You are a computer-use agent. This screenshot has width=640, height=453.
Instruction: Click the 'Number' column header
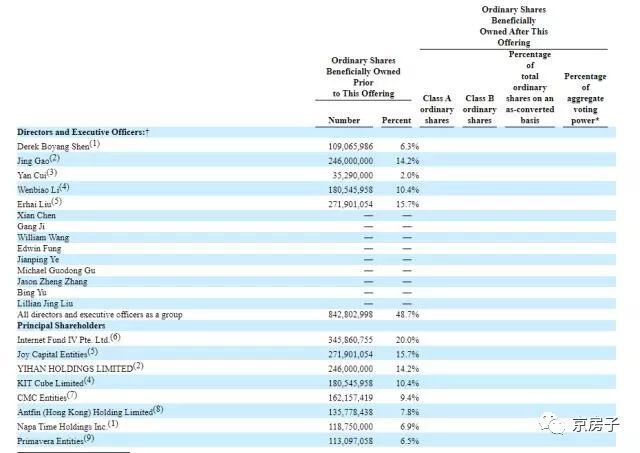(x=344, y=120)
